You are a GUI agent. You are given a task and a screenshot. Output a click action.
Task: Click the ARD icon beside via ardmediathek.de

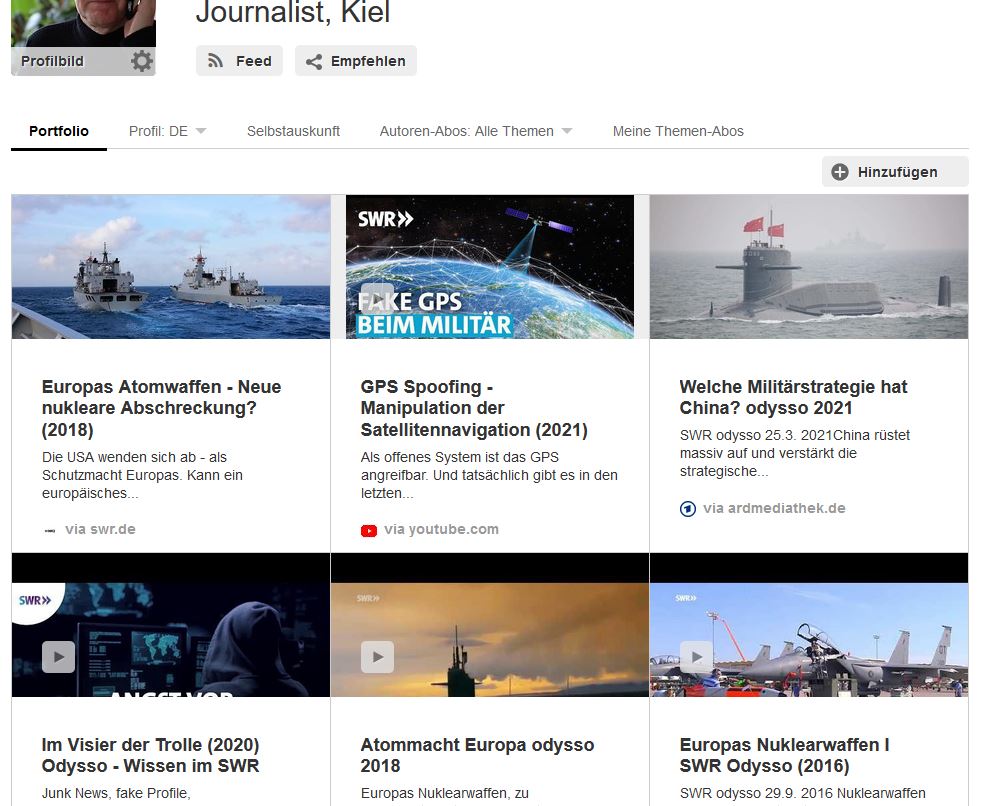tap(687, 509)
